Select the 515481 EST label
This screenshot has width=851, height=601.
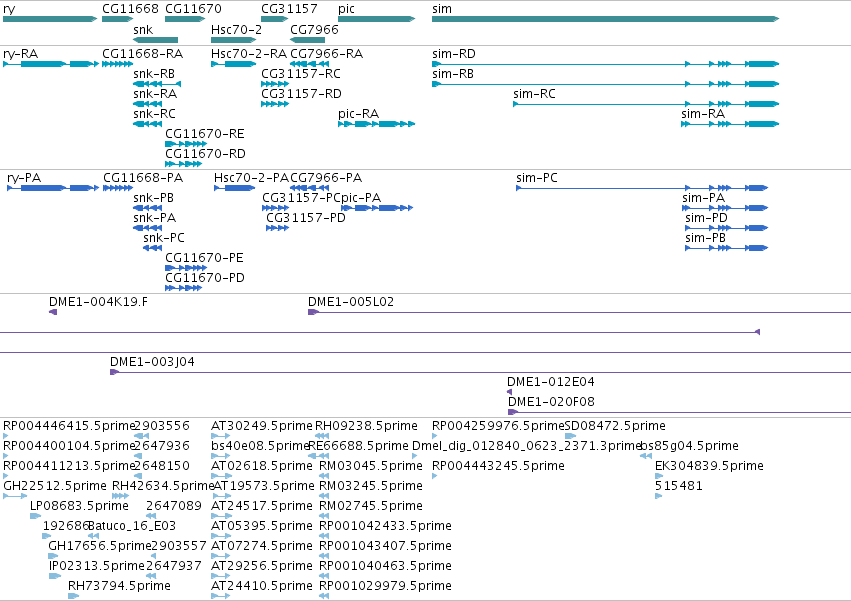(x=679, y=486)
